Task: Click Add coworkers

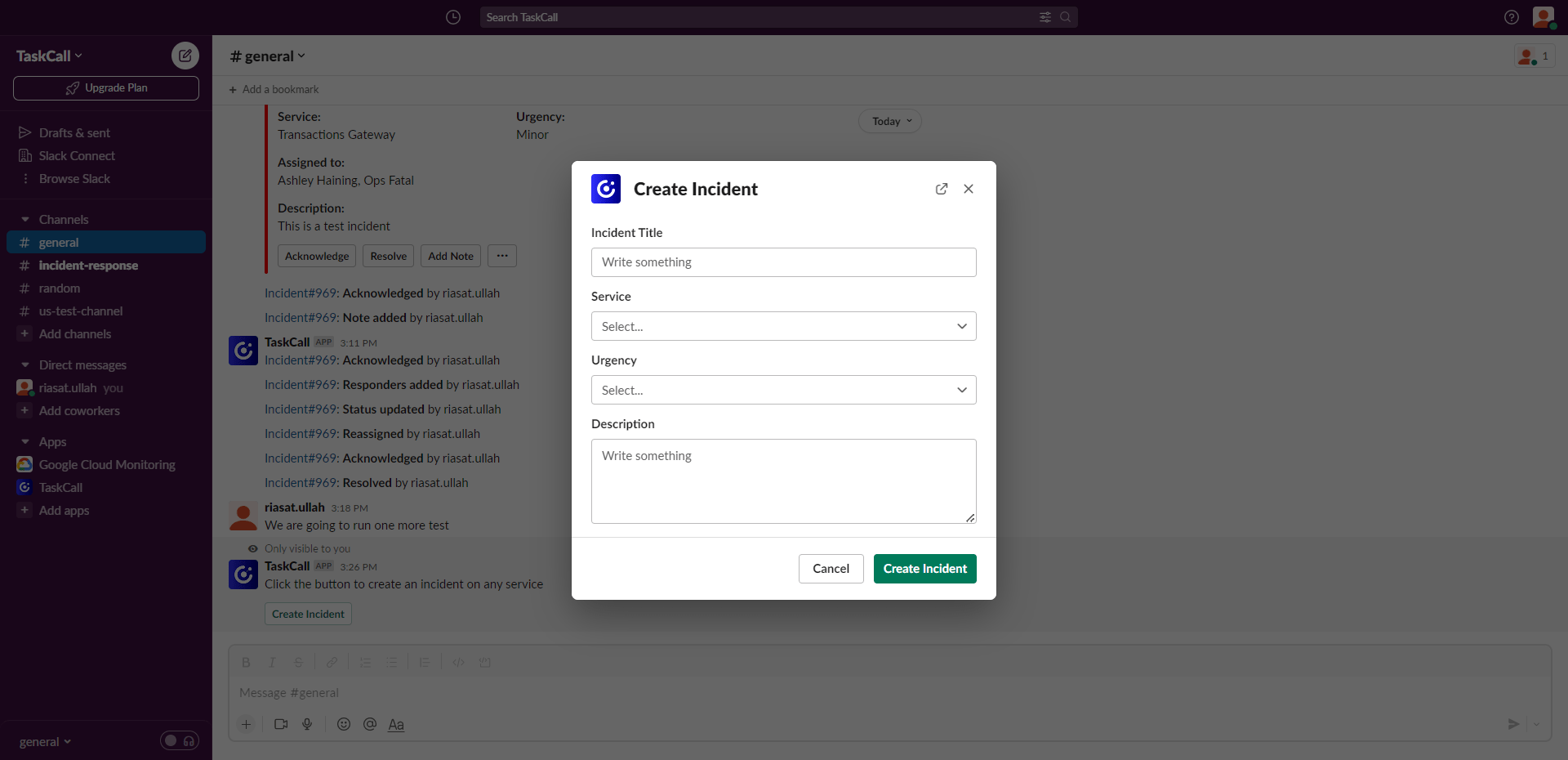Action: tap(106, 411)
